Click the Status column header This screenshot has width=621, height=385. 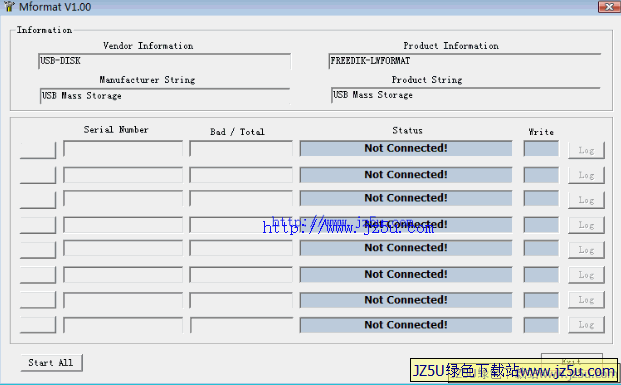pos(408,130)
